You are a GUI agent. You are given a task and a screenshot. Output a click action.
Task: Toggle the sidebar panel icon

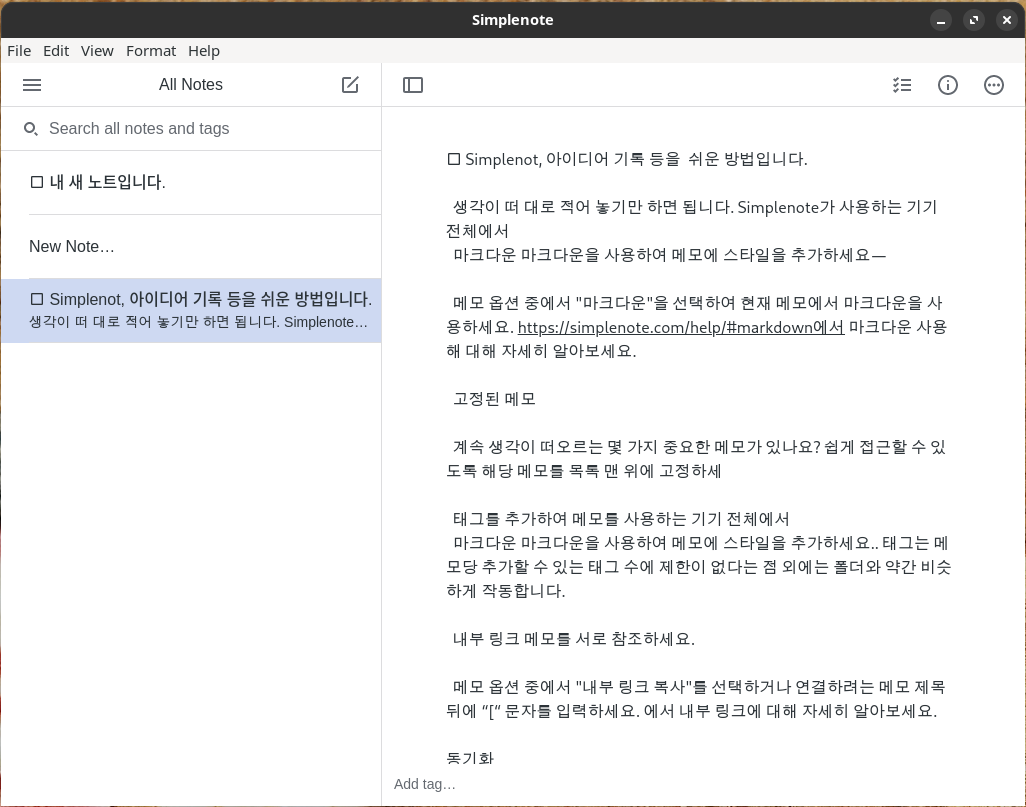pos(413,85)
